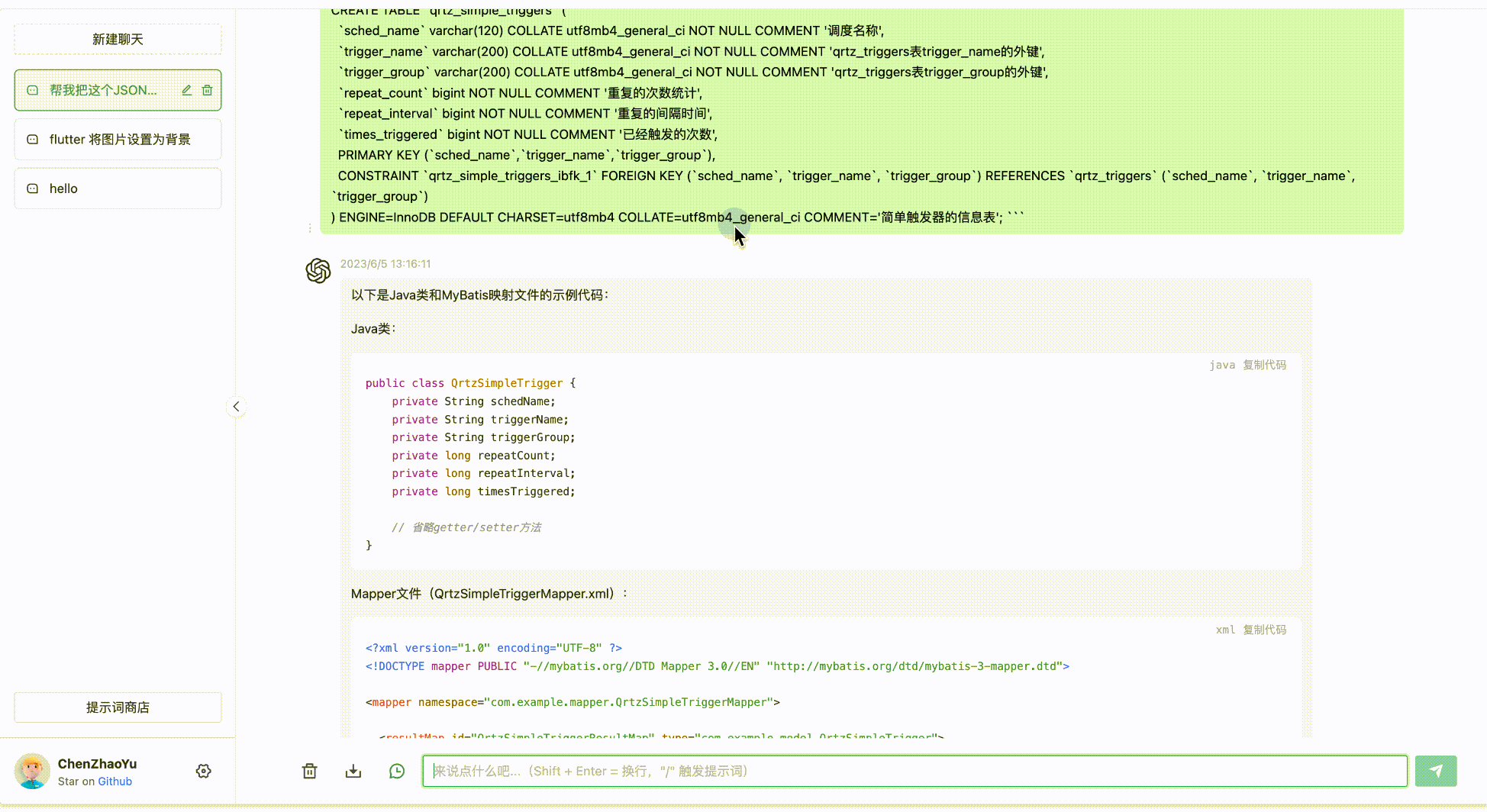
Task: Follow the Github link
Action: click(115, 781)
